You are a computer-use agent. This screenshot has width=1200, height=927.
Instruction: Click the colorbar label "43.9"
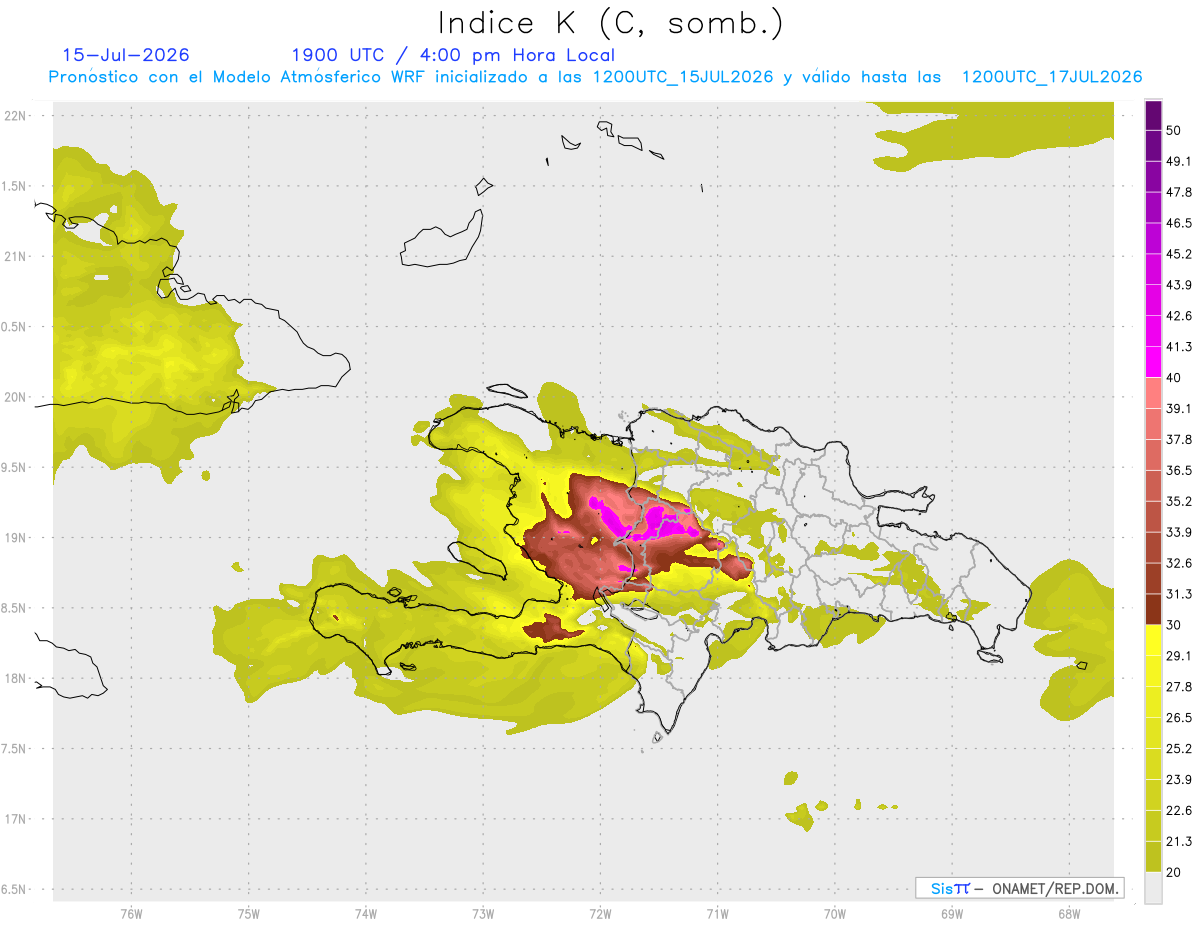click(1178, 285)
